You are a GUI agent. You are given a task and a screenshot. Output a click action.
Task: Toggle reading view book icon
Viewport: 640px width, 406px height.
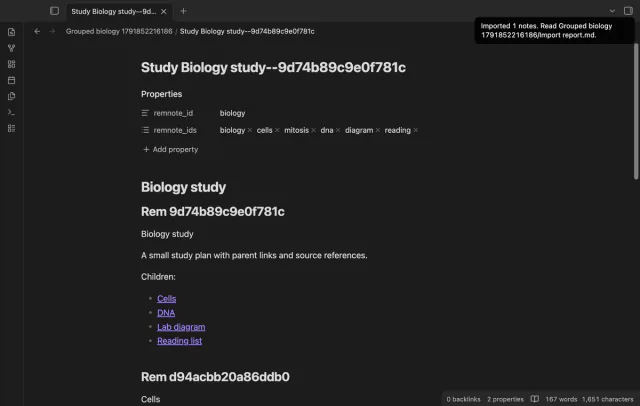535,399
